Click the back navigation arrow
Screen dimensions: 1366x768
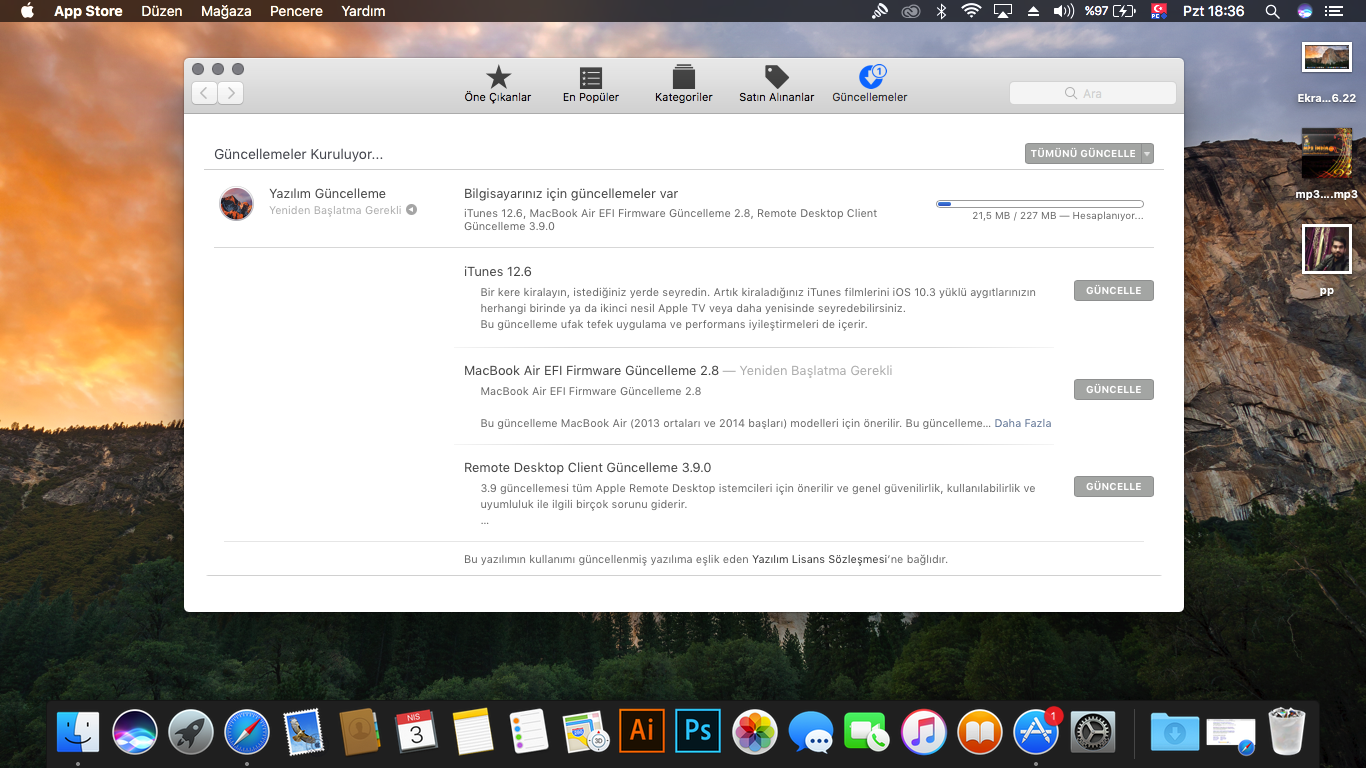pos(205,93)
